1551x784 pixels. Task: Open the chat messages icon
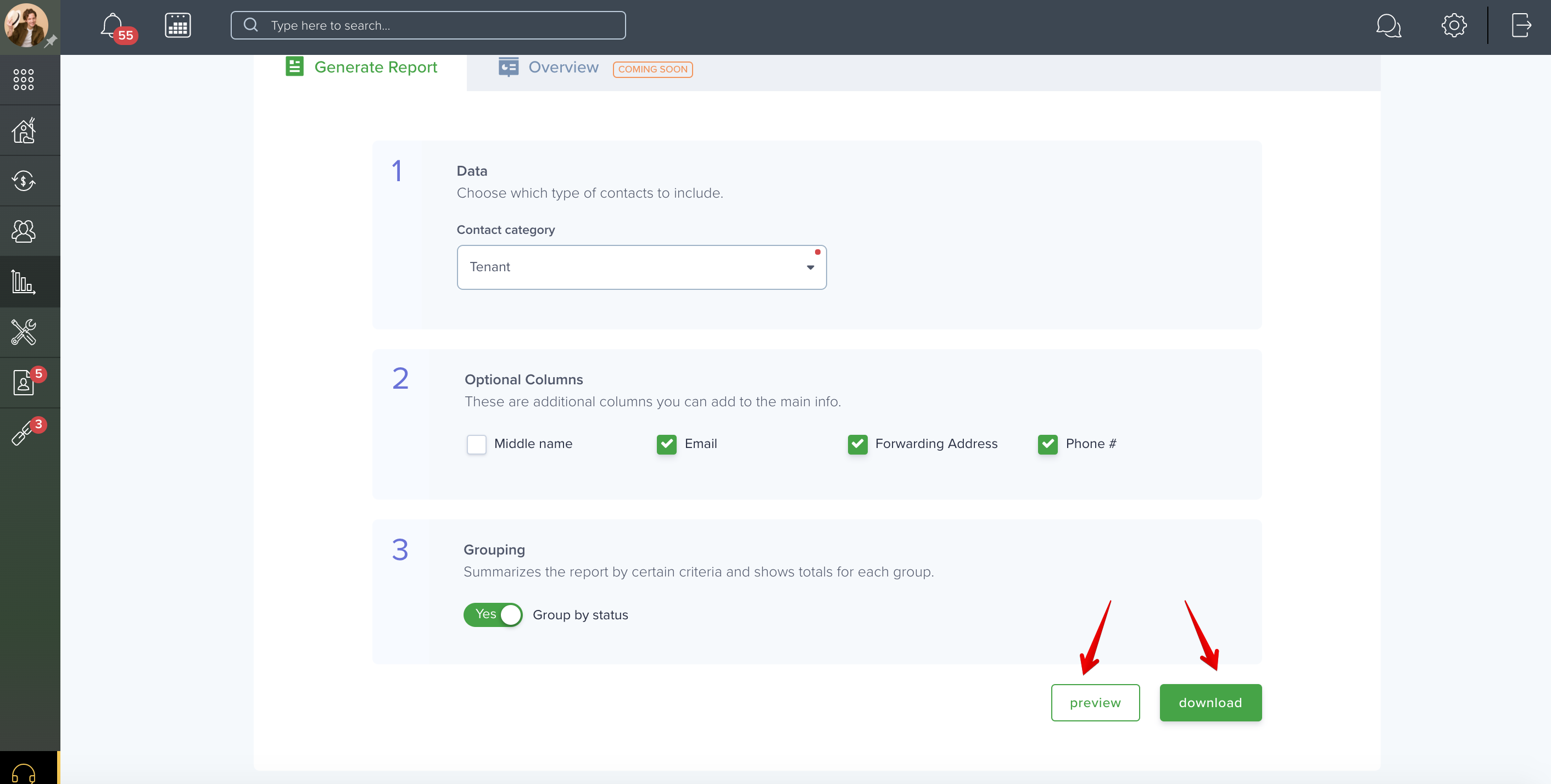1388,25
